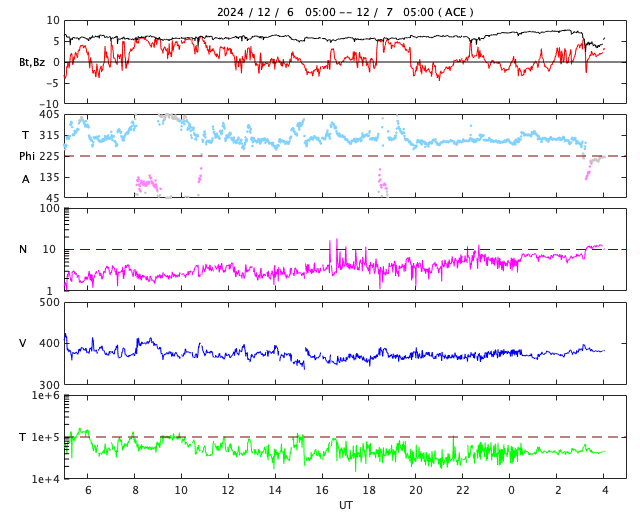Click the "14" hour on UT axis
640x512 pixels.
[275, 490]
